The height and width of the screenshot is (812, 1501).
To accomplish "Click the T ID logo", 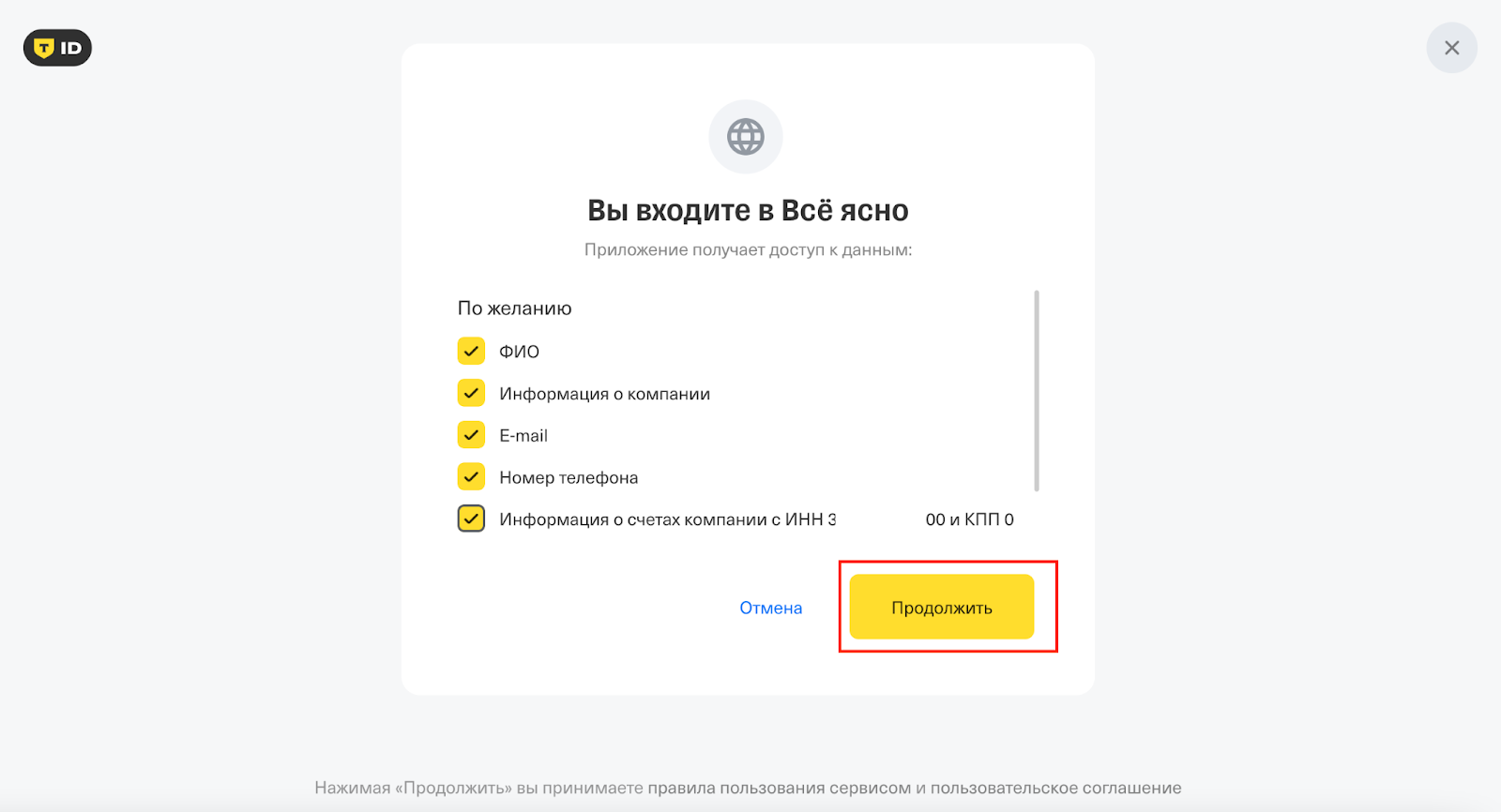I will (x=57, y=48).
